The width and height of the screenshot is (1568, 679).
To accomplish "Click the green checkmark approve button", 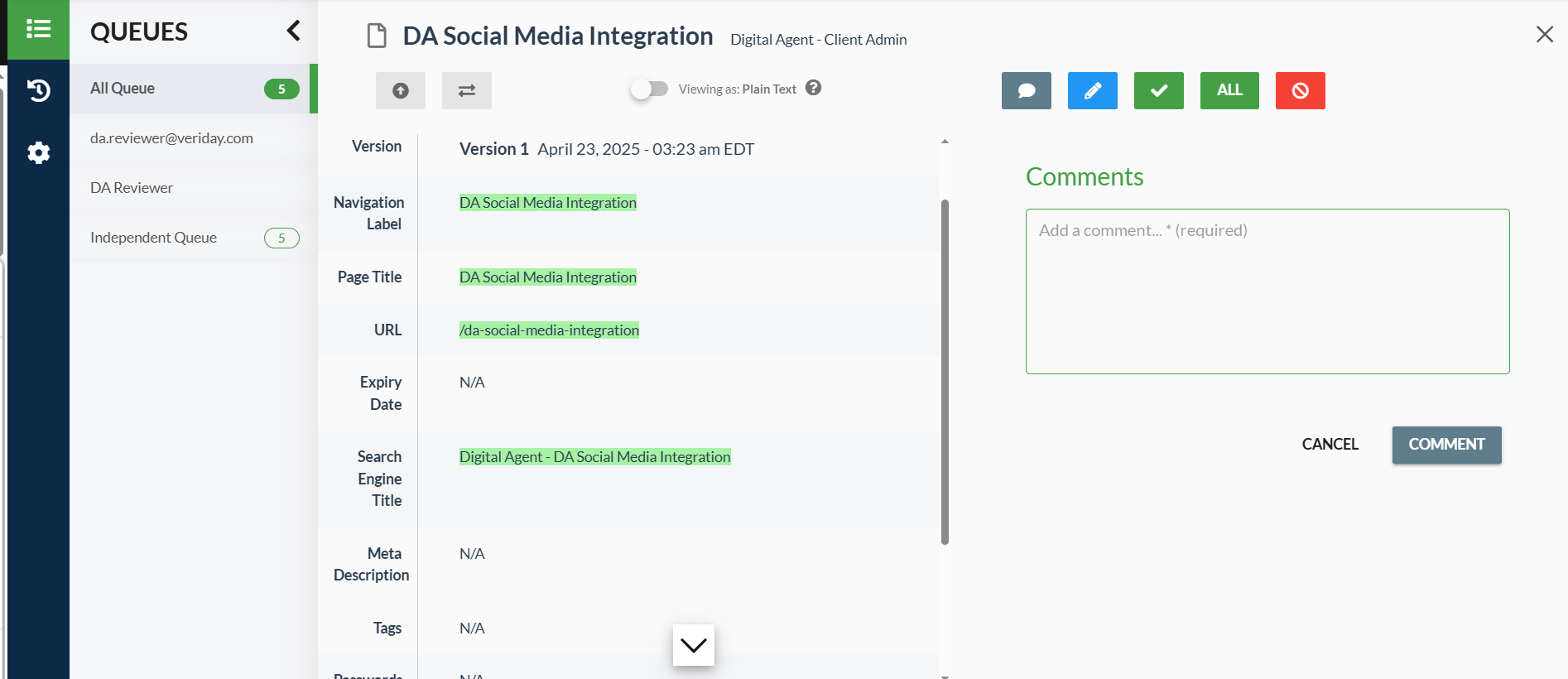I will [x=1159, y=90].
